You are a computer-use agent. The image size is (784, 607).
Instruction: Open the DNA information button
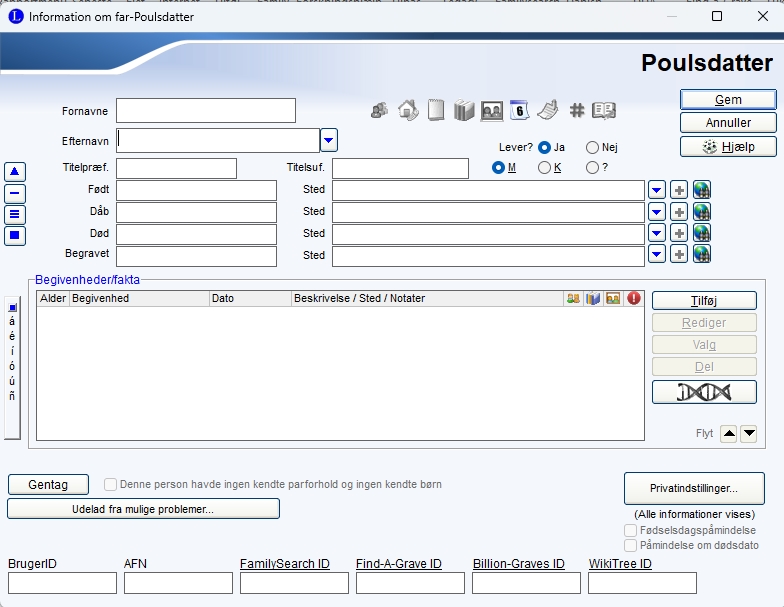[704, 392]
